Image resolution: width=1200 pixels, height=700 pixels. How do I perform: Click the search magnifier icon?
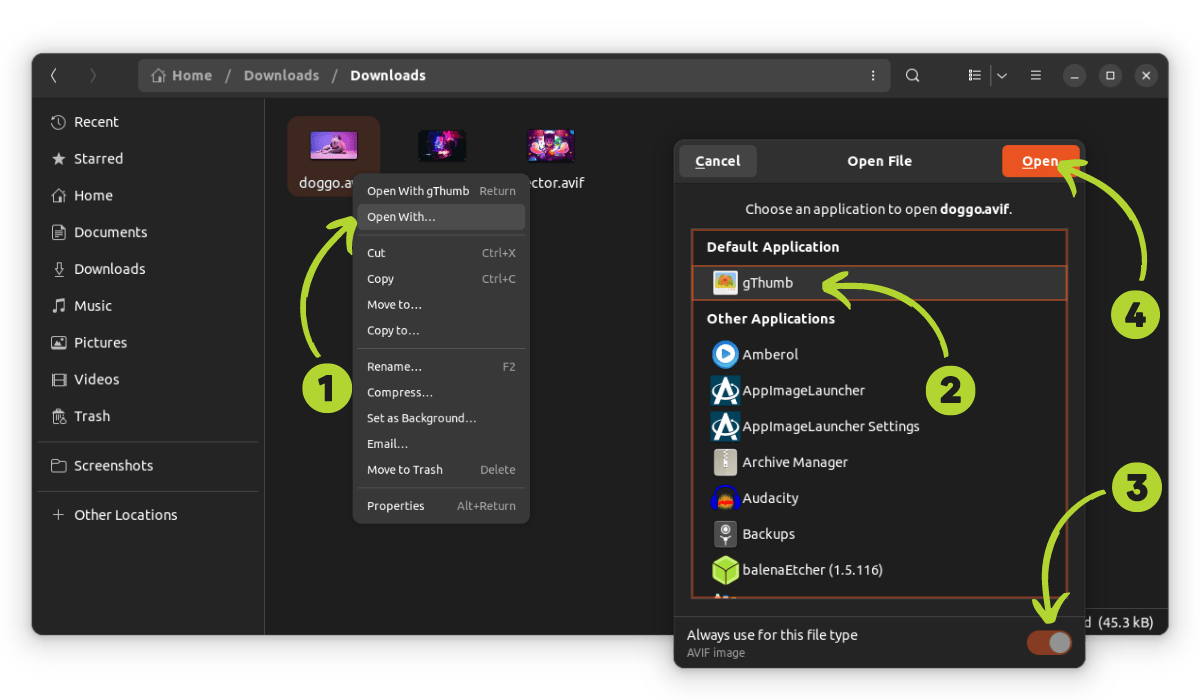click(x=912, y=76)
